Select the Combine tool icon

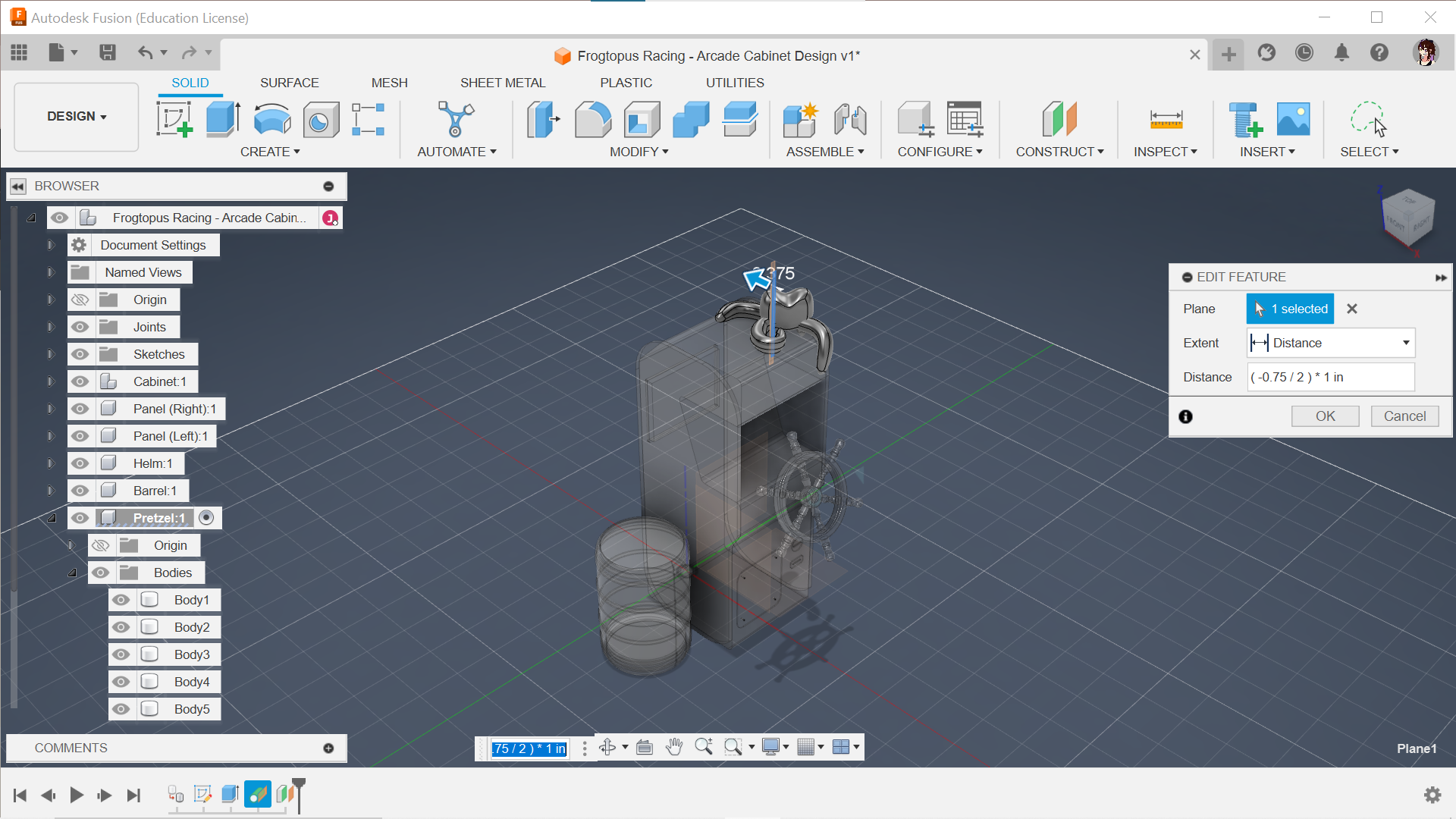[x=691, y=120]
